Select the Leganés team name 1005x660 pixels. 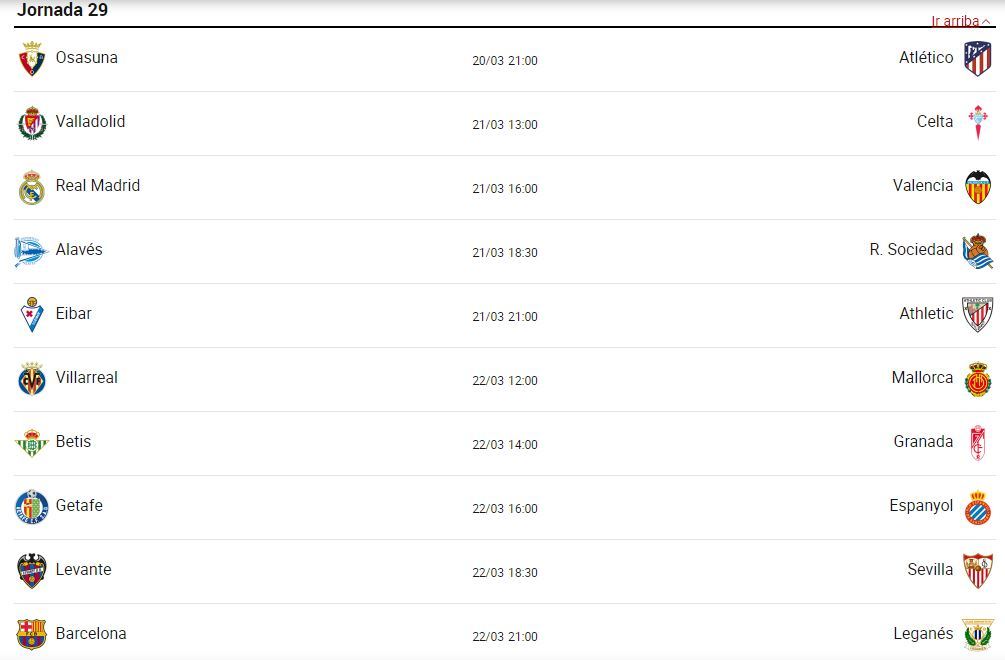tap(923, 634)
